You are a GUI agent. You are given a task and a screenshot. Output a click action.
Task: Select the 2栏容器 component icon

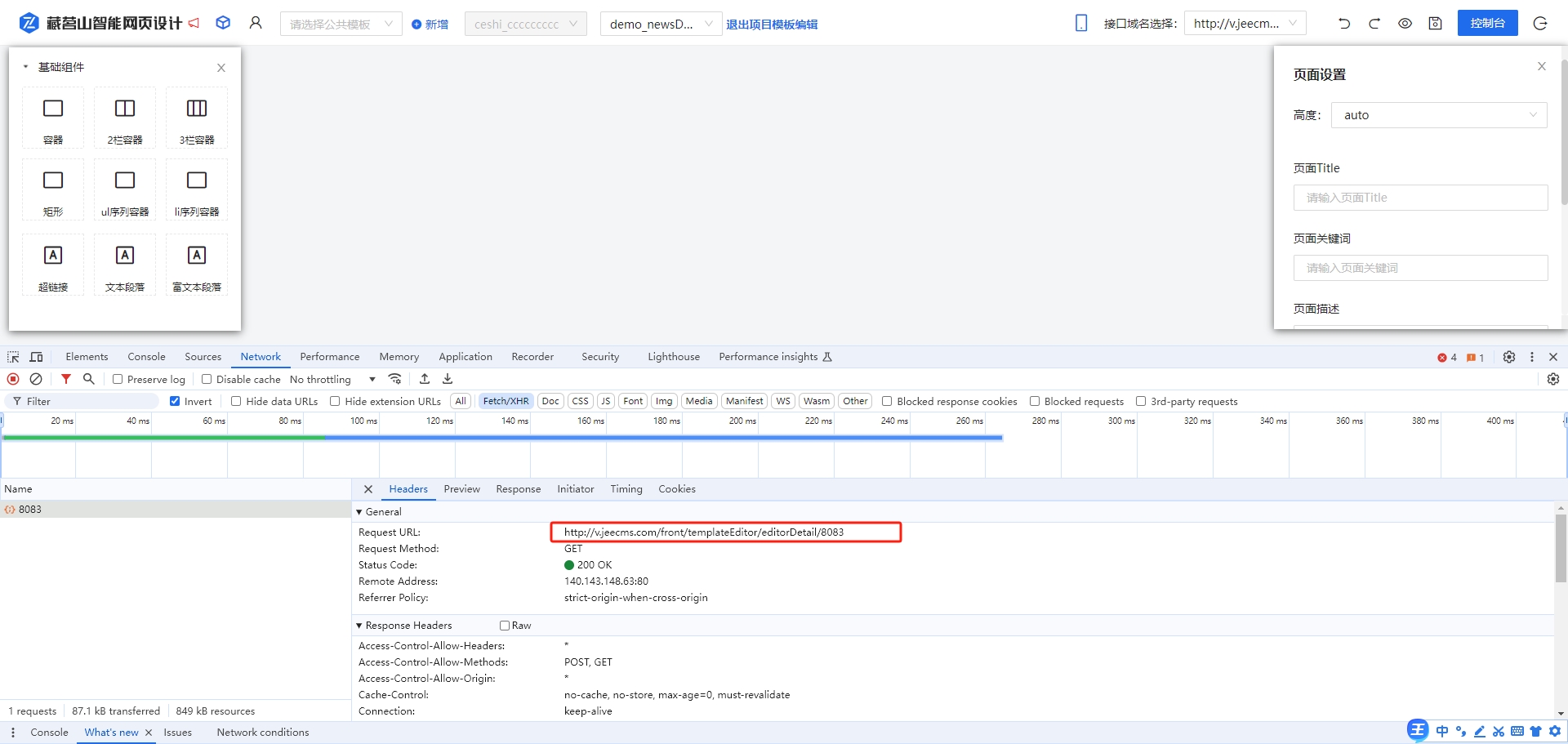(125, 109)
